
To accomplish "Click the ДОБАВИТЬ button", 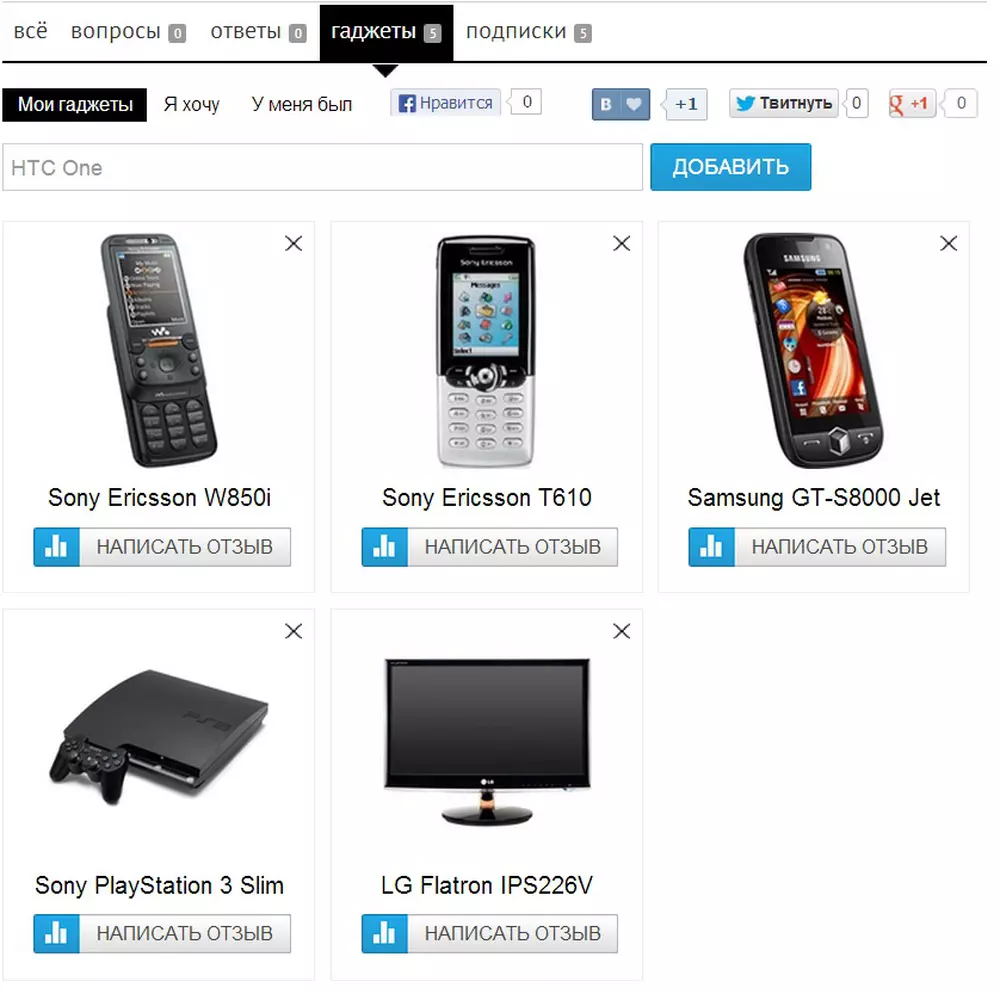I will click(730, 167).
